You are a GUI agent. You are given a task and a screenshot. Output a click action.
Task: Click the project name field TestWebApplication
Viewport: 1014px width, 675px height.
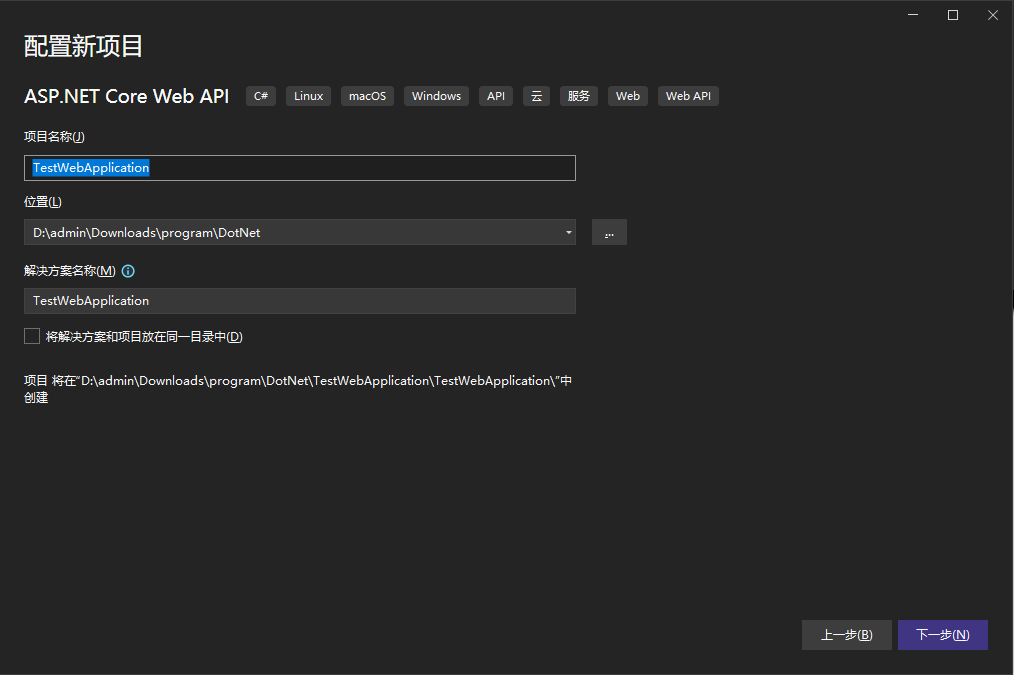299,168
